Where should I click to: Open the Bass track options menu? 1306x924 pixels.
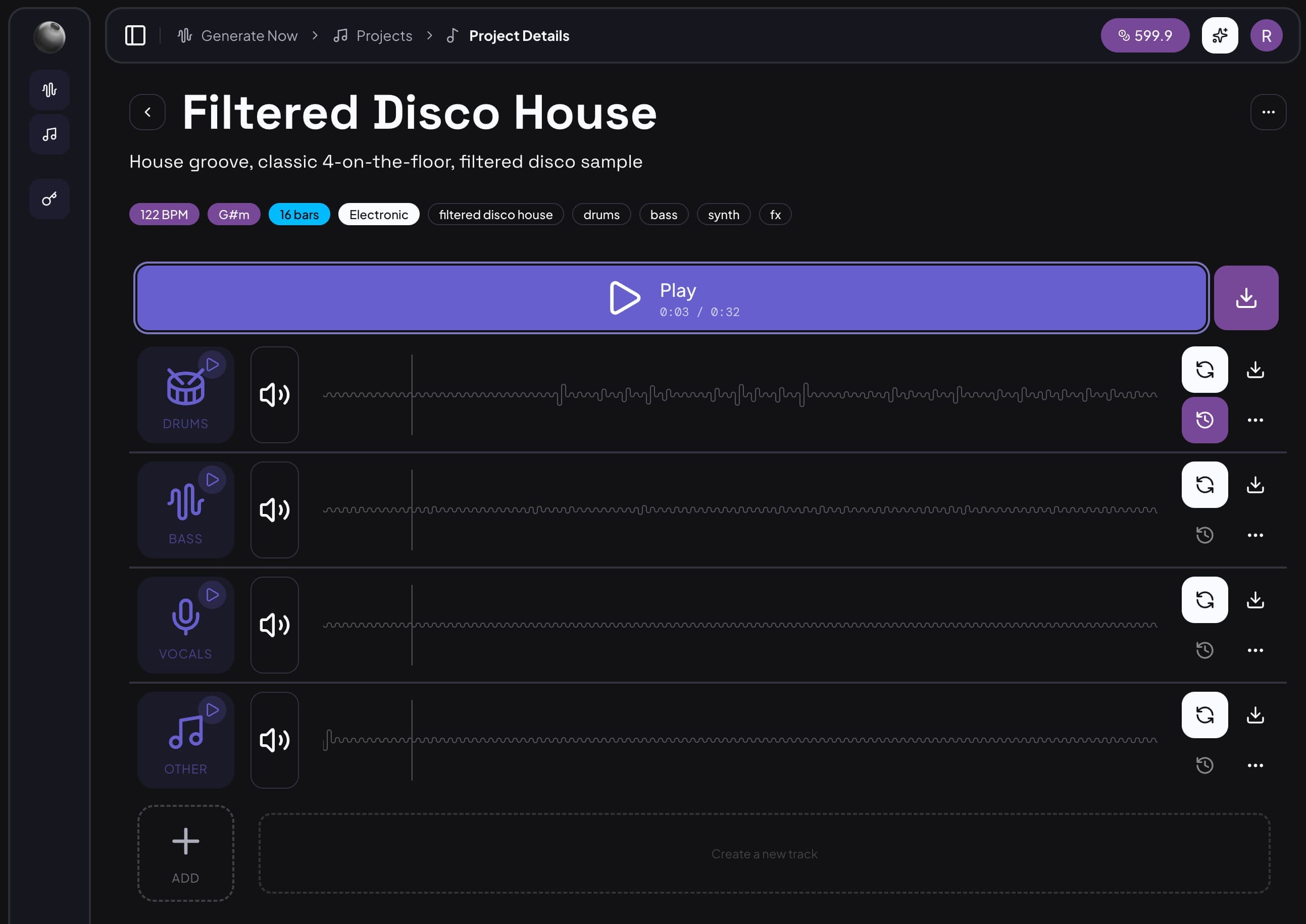point(1255,535)
